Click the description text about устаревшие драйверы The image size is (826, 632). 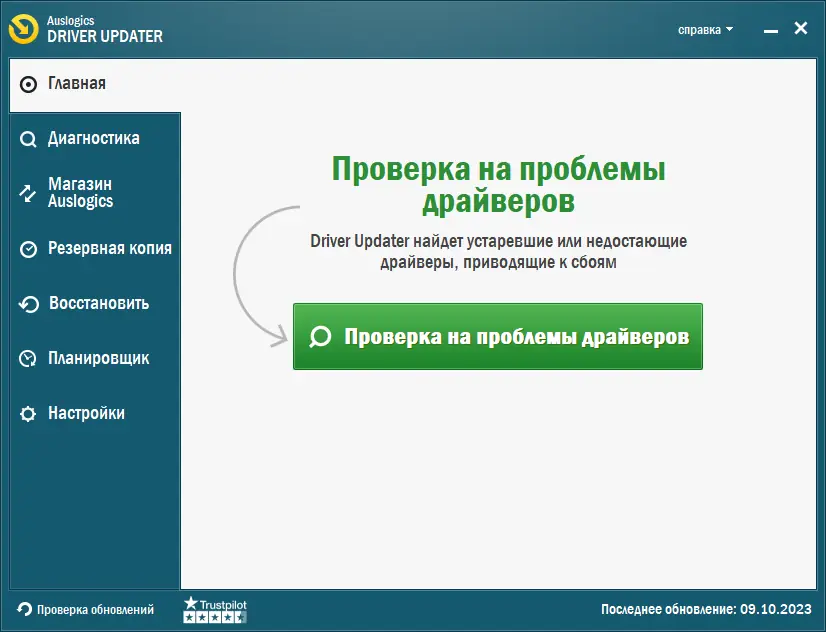pyautogui.click(x=498, y=252)
